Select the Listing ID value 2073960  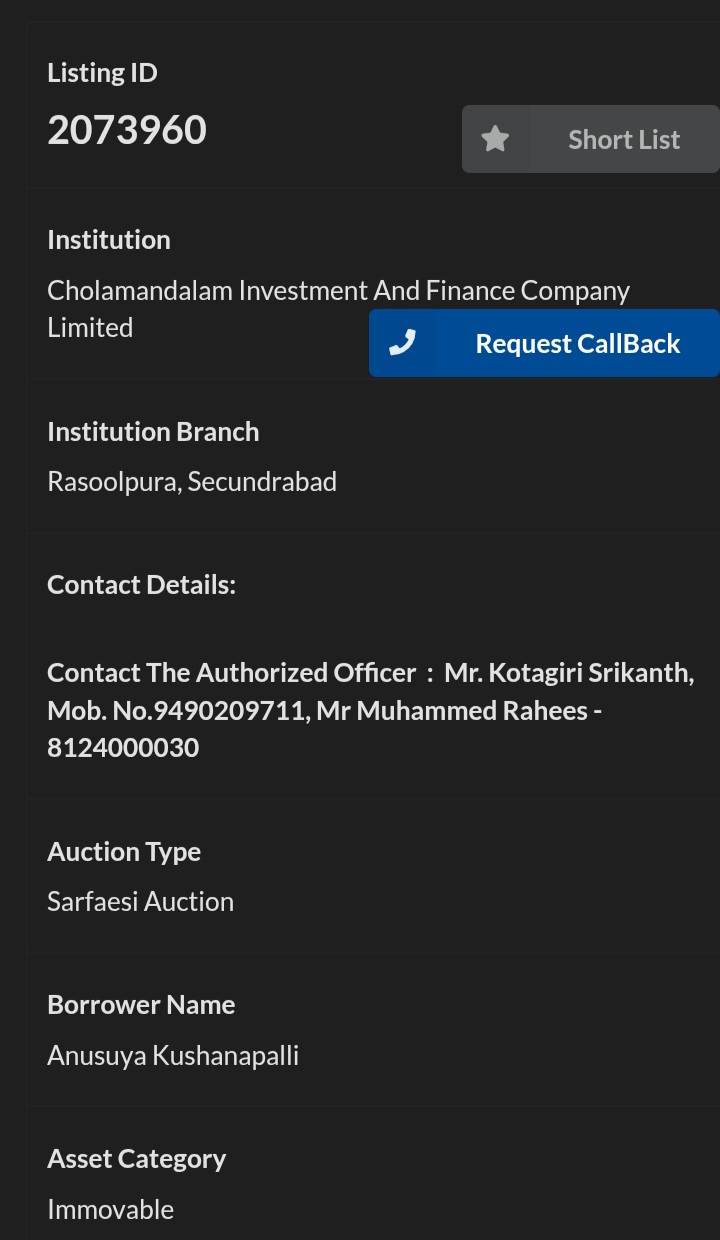pos(127,129)
